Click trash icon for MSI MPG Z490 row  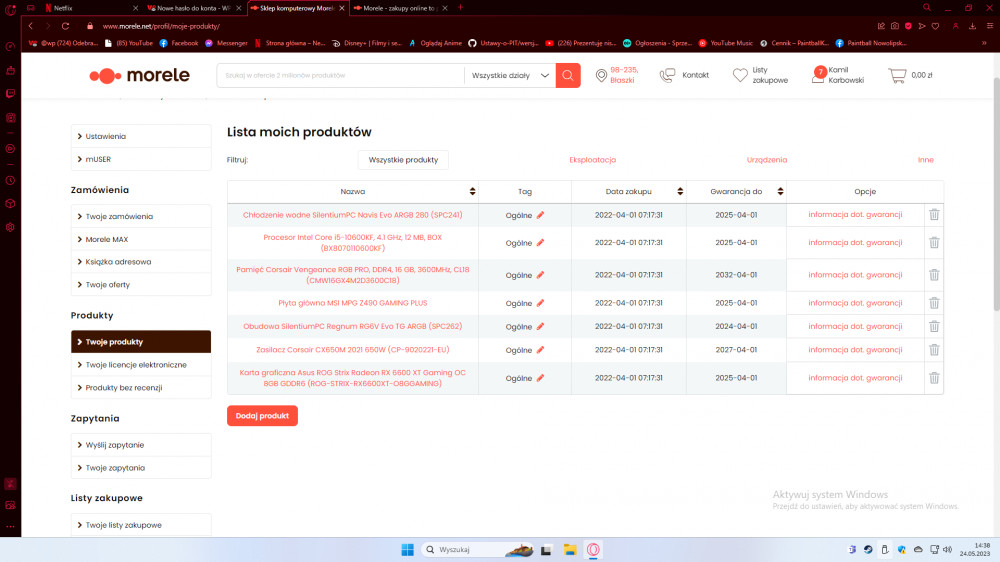934,303
